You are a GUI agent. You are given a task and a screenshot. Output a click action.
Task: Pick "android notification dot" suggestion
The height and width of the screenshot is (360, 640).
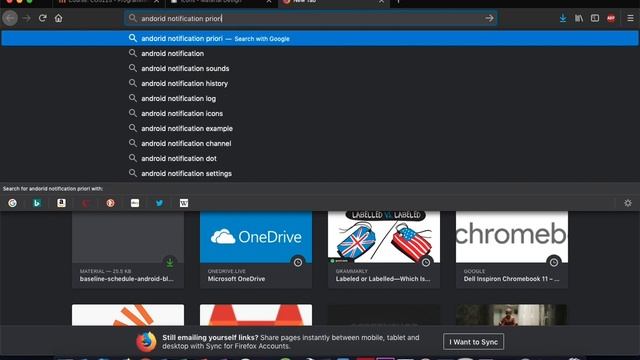179,158
